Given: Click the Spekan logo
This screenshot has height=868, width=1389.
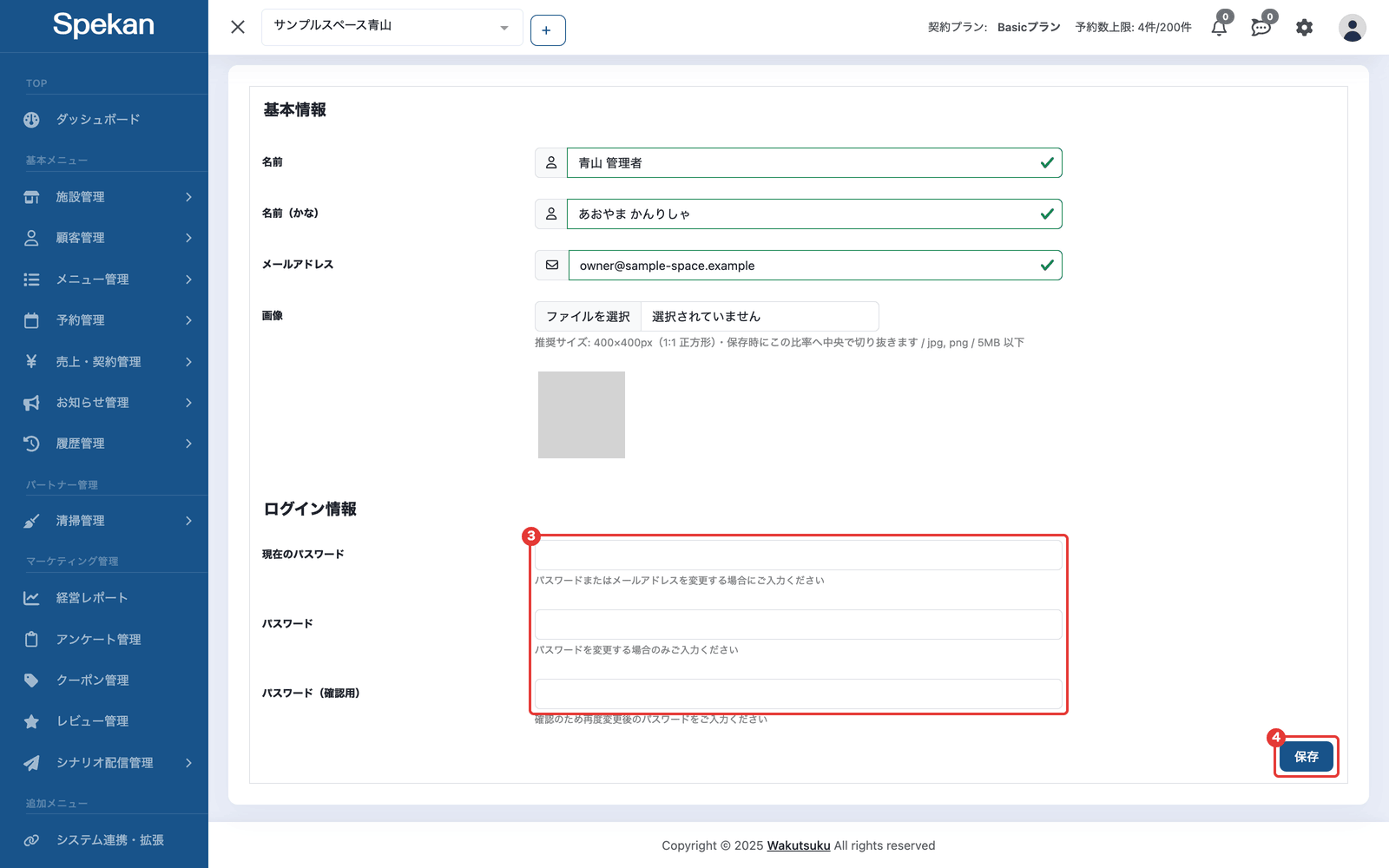Looking at the screenshot, I should point(103,25).
